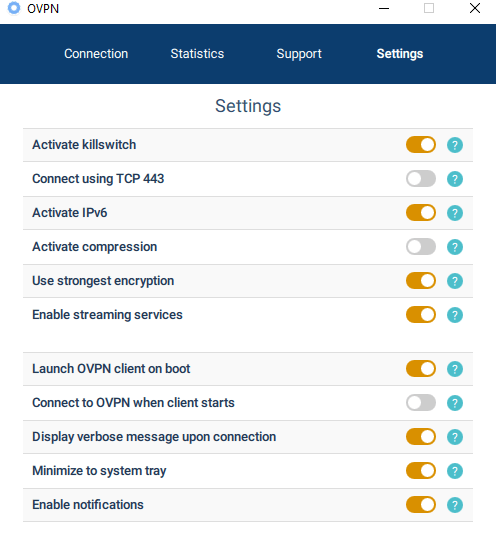Open help for Connect using TCP 443
The width and height of the screenshot is (496, 540).
point(455,179)
